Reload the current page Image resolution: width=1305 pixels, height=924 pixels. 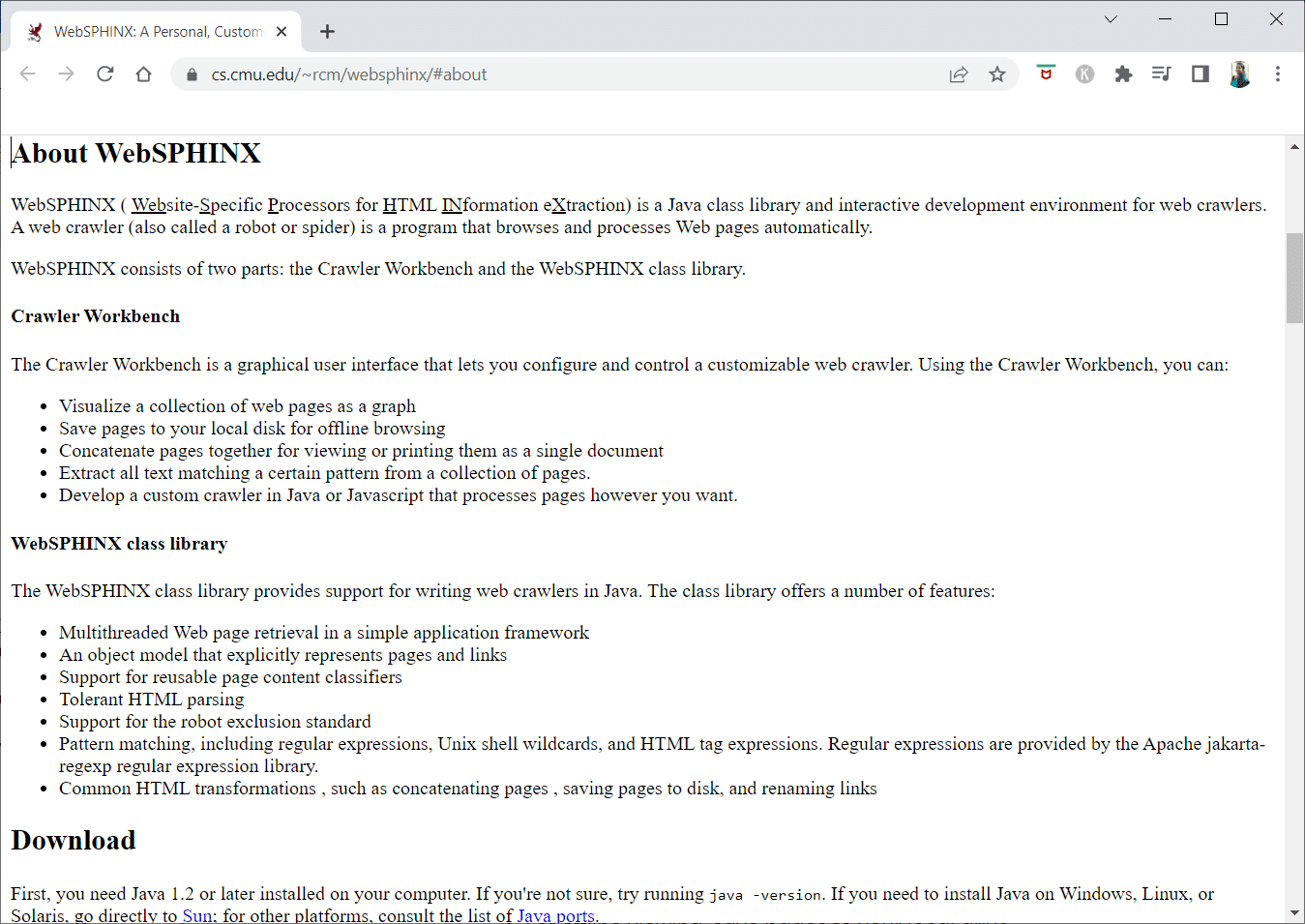[x=105, y=75]
